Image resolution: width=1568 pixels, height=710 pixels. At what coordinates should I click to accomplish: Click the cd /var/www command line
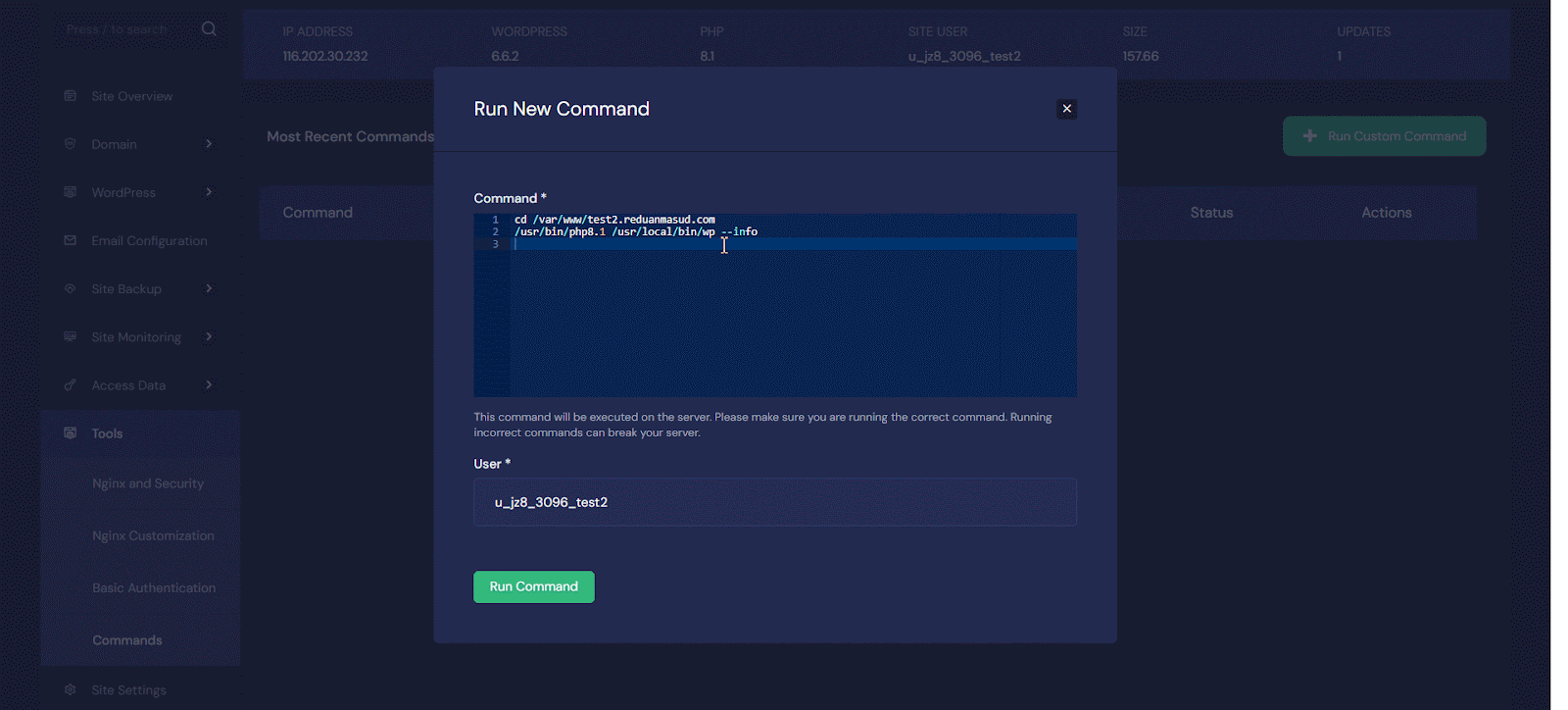point(614,220)
